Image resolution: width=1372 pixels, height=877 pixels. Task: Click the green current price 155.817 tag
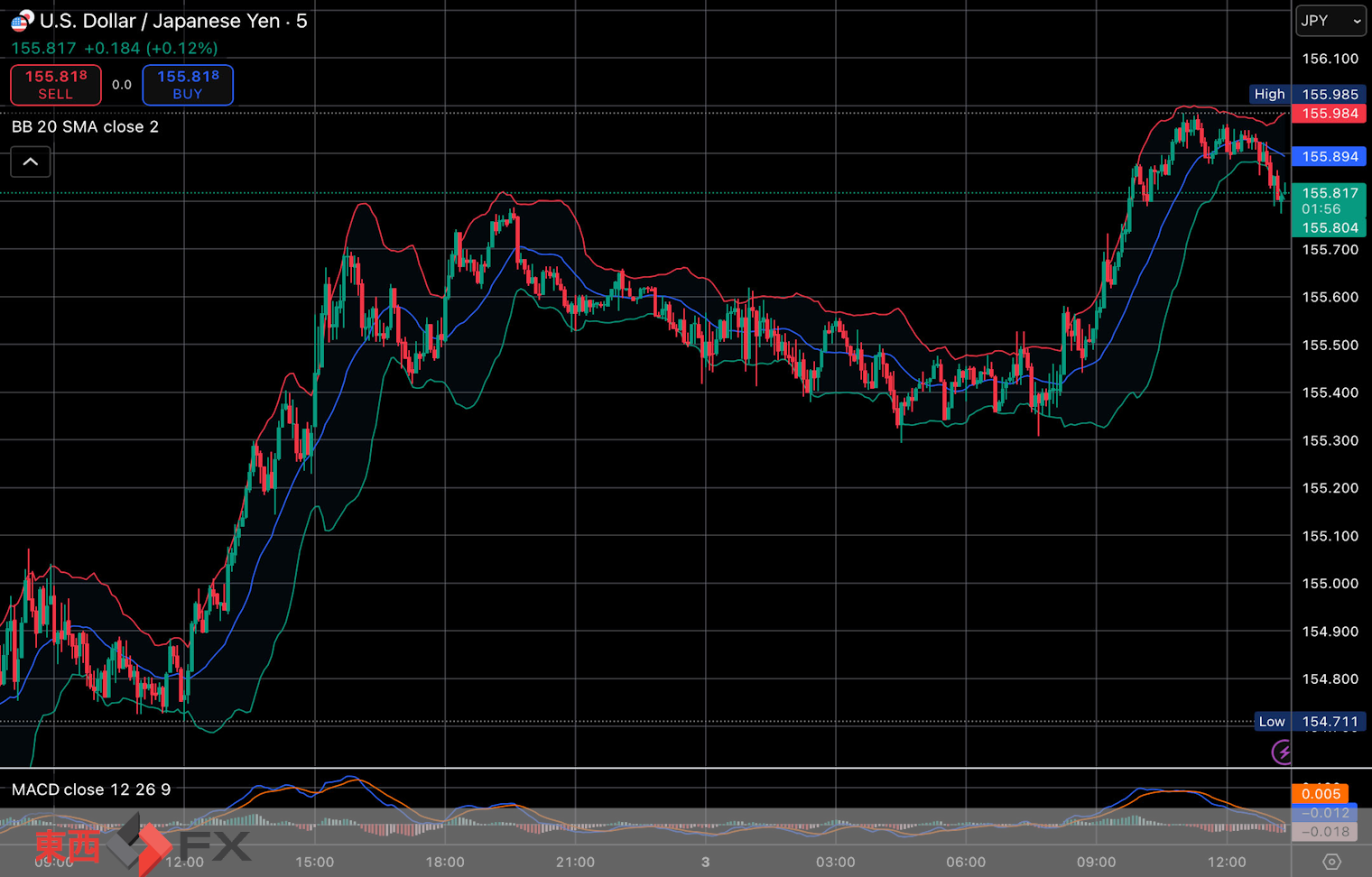1329,193
